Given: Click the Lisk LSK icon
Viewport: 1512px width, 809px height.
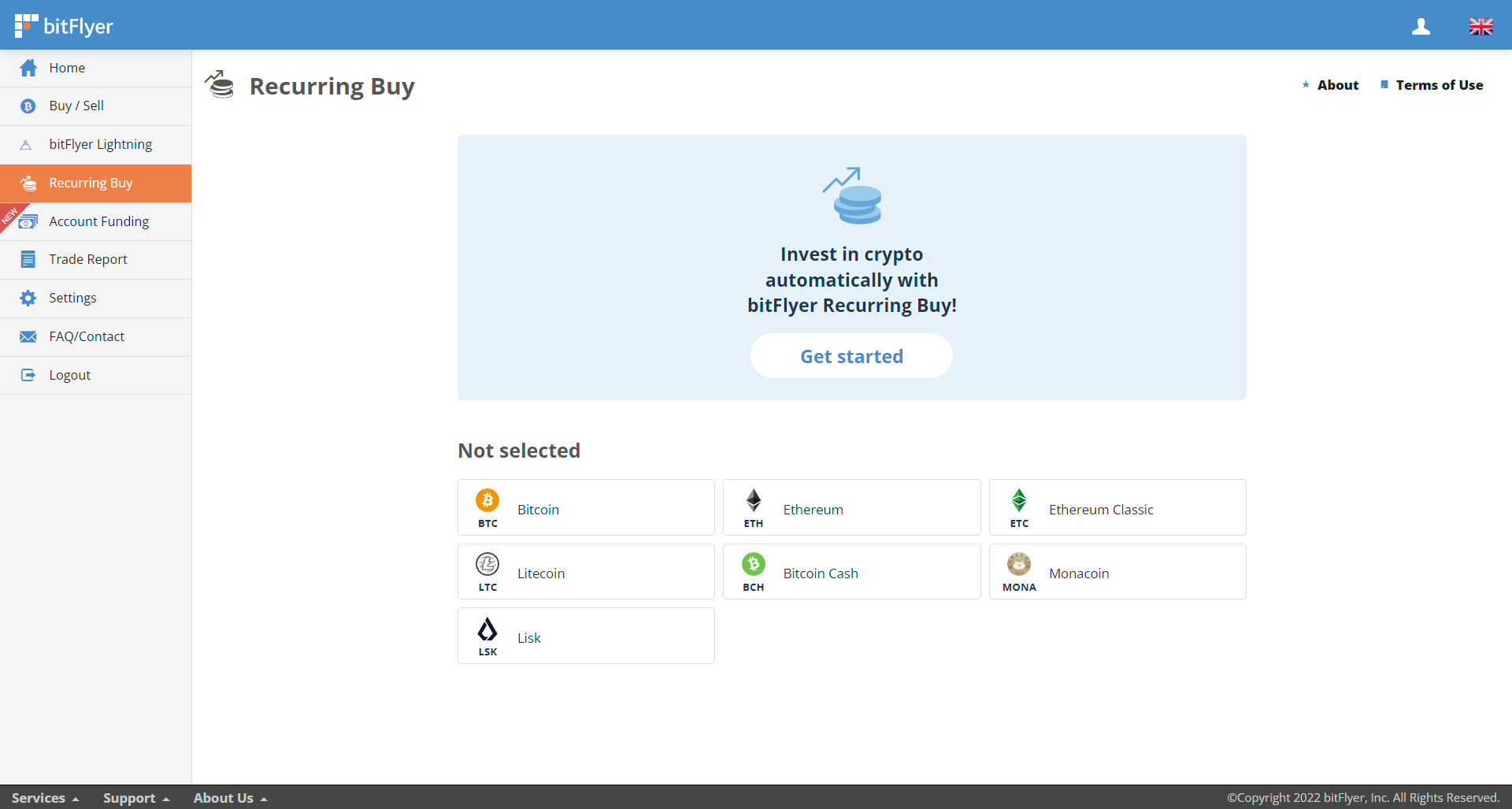Looking at the screenshot, I should click(x=487, y=629).
